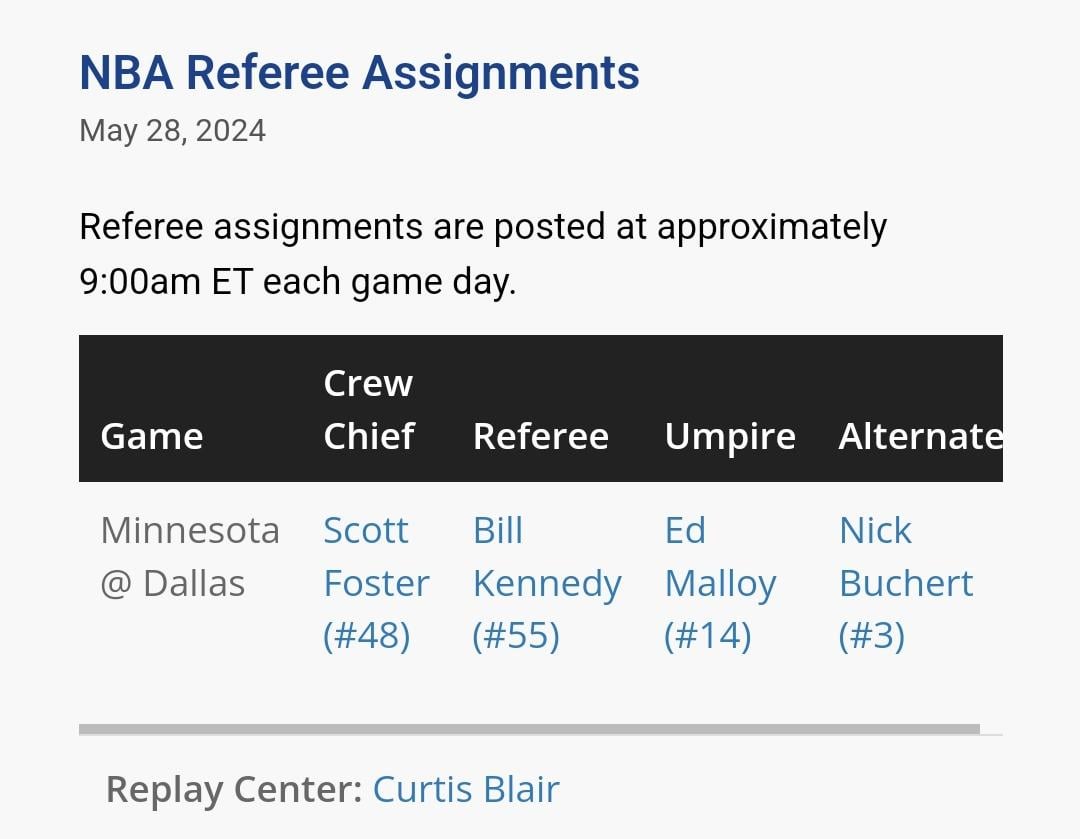Open the Curtis Blair replay center link
Viewport: 1080px width, 839px height.
point(465,789)
